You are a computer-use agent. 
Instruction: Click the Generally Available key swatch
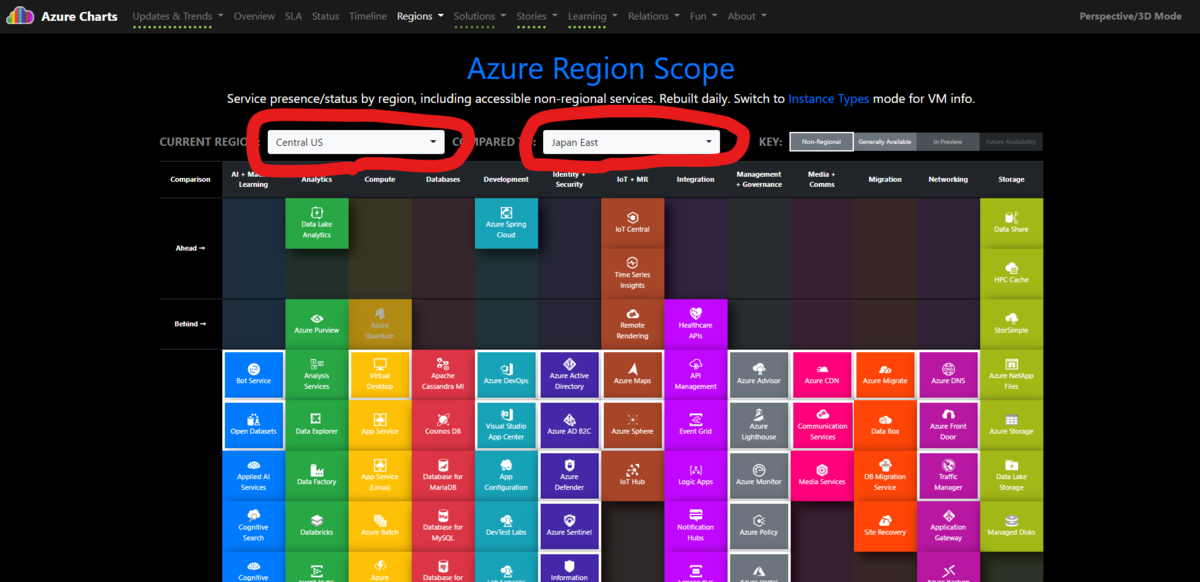pos(885,142)
